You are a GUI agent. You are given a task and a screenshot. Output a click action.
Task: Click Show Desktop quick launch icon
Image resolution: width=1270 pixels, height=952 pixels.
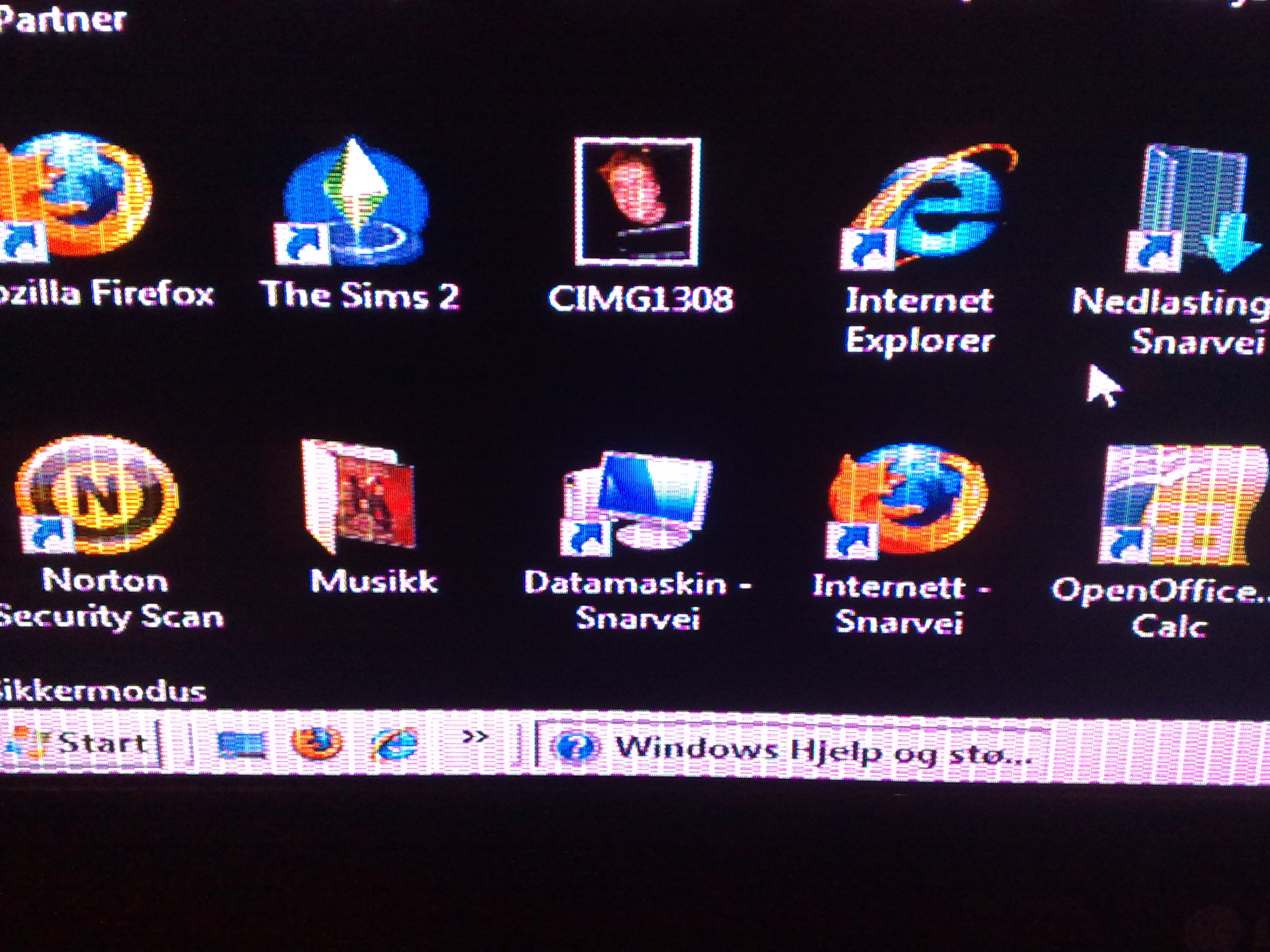241,745
